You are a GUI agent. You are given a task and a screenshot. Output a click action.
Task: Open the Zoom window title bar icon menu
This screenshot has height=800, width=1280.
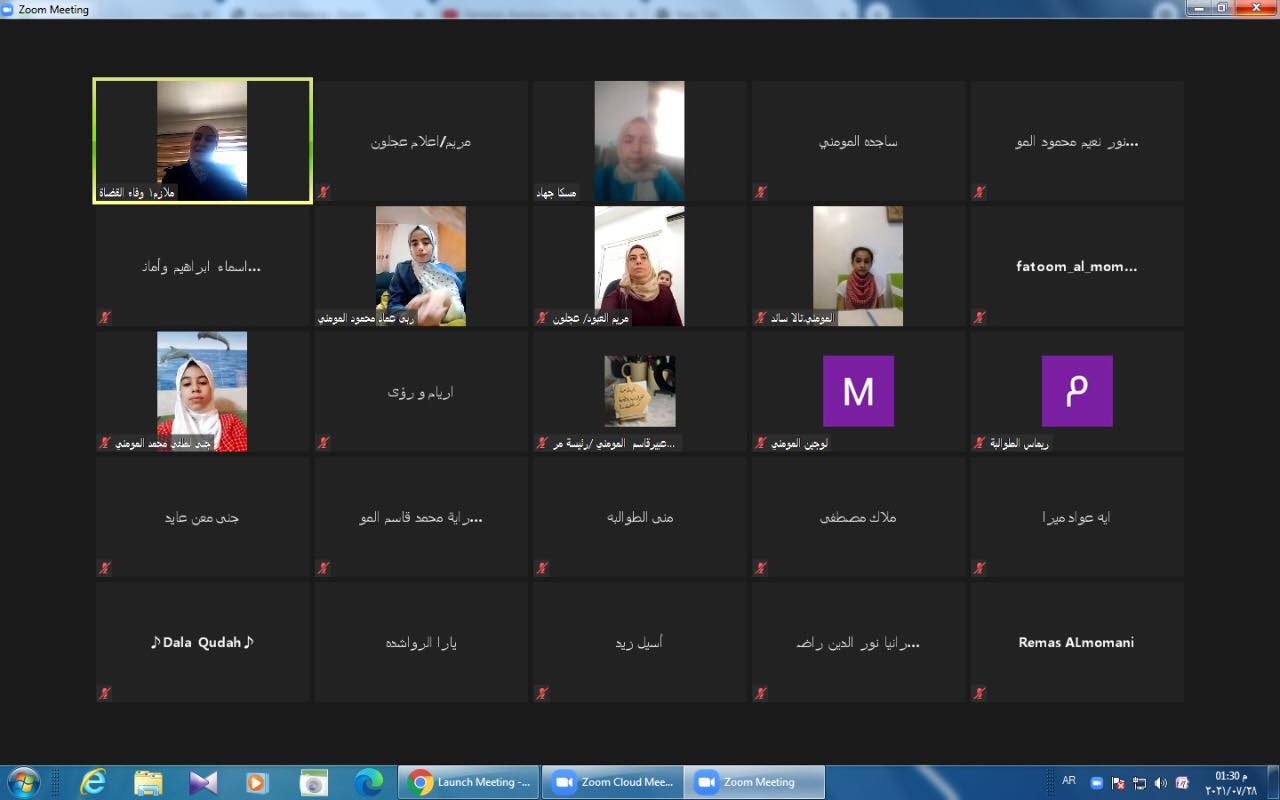[8, 9]
